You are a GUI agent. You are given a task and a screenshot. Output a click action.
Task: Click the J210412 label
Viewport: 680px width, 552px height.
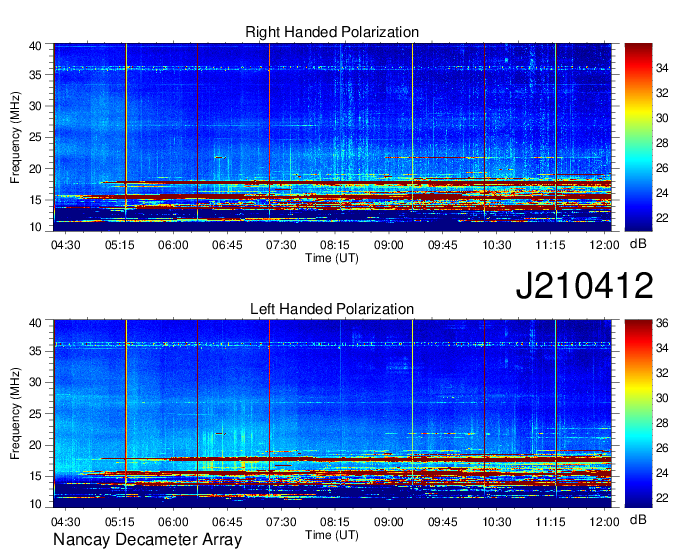pos(584,285)
